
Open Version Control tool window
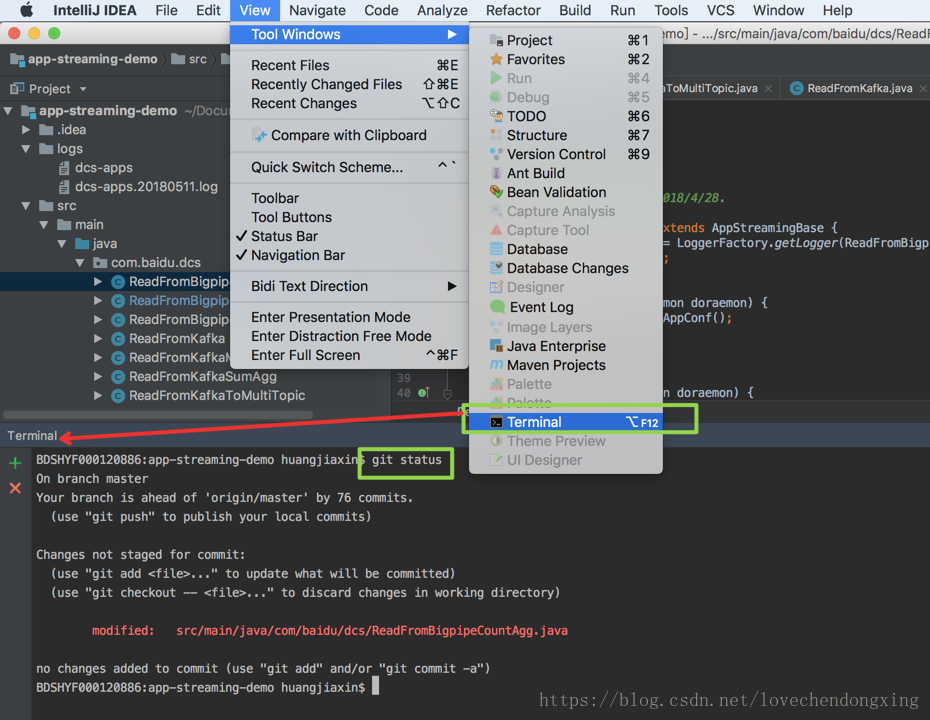[565, 154]
